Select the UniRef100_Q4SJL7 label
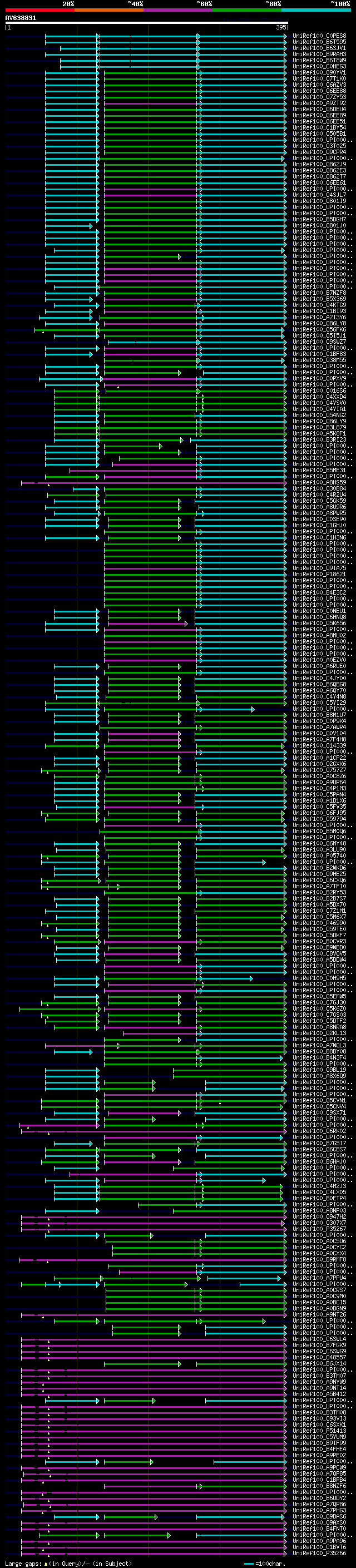The width and height of the screenshot is (356, 1568). [x=319, y=195]
